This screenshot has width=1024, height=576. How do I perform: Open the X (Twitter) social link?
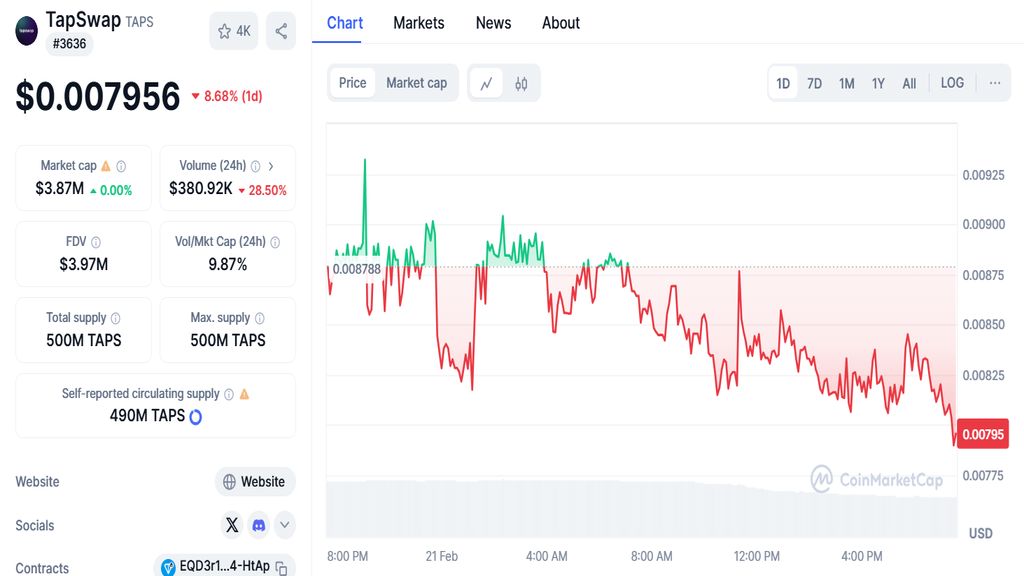(232, 525)
